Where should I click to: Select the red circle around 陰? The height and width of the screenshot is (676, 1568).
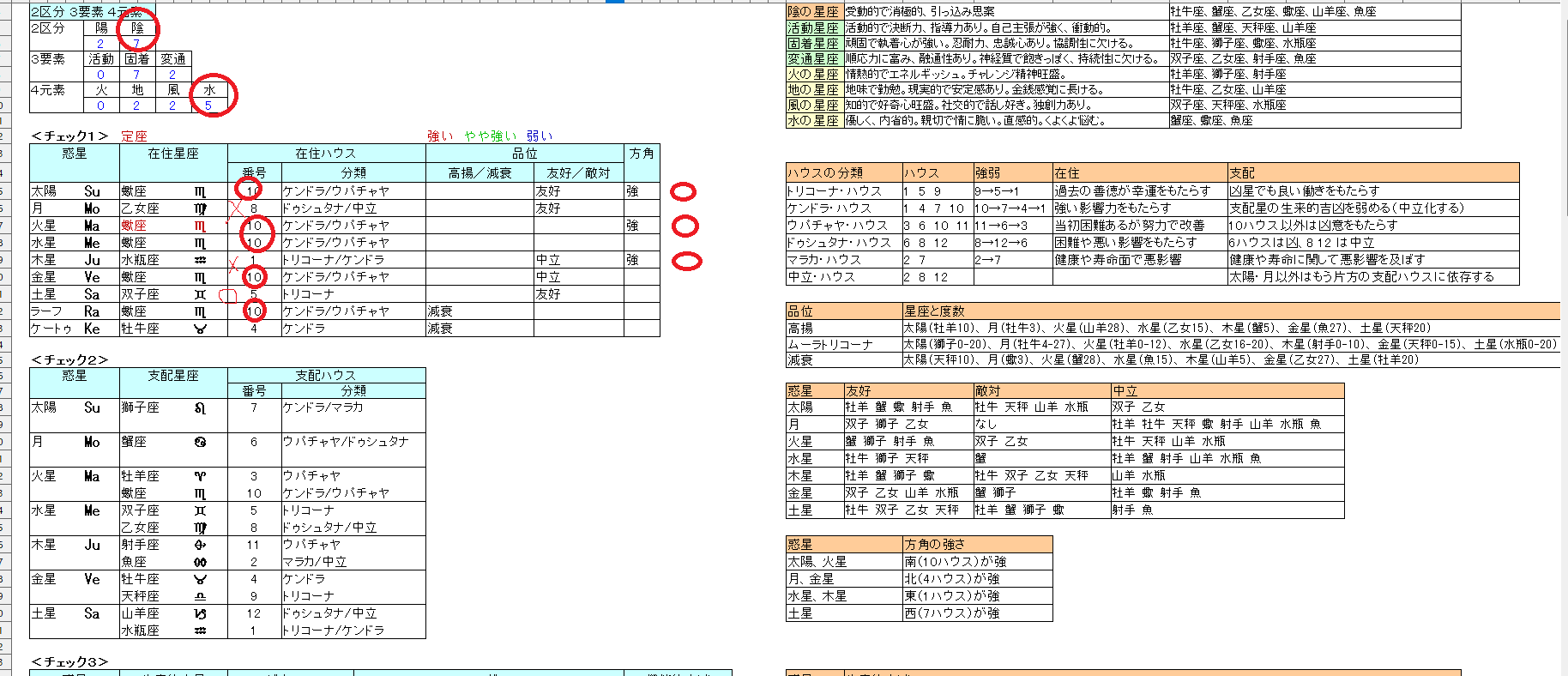[x=137, y=30]
